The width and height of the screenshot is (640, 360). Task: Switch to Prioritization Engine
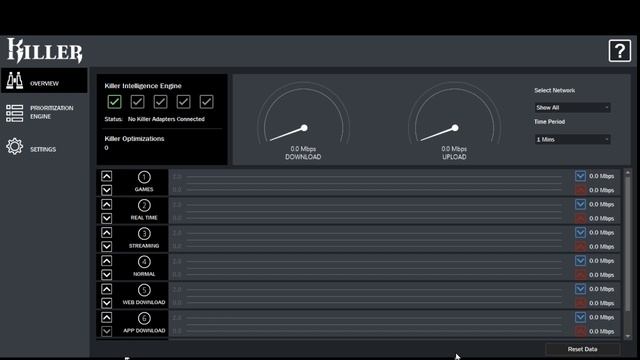[x=44, y=113]
